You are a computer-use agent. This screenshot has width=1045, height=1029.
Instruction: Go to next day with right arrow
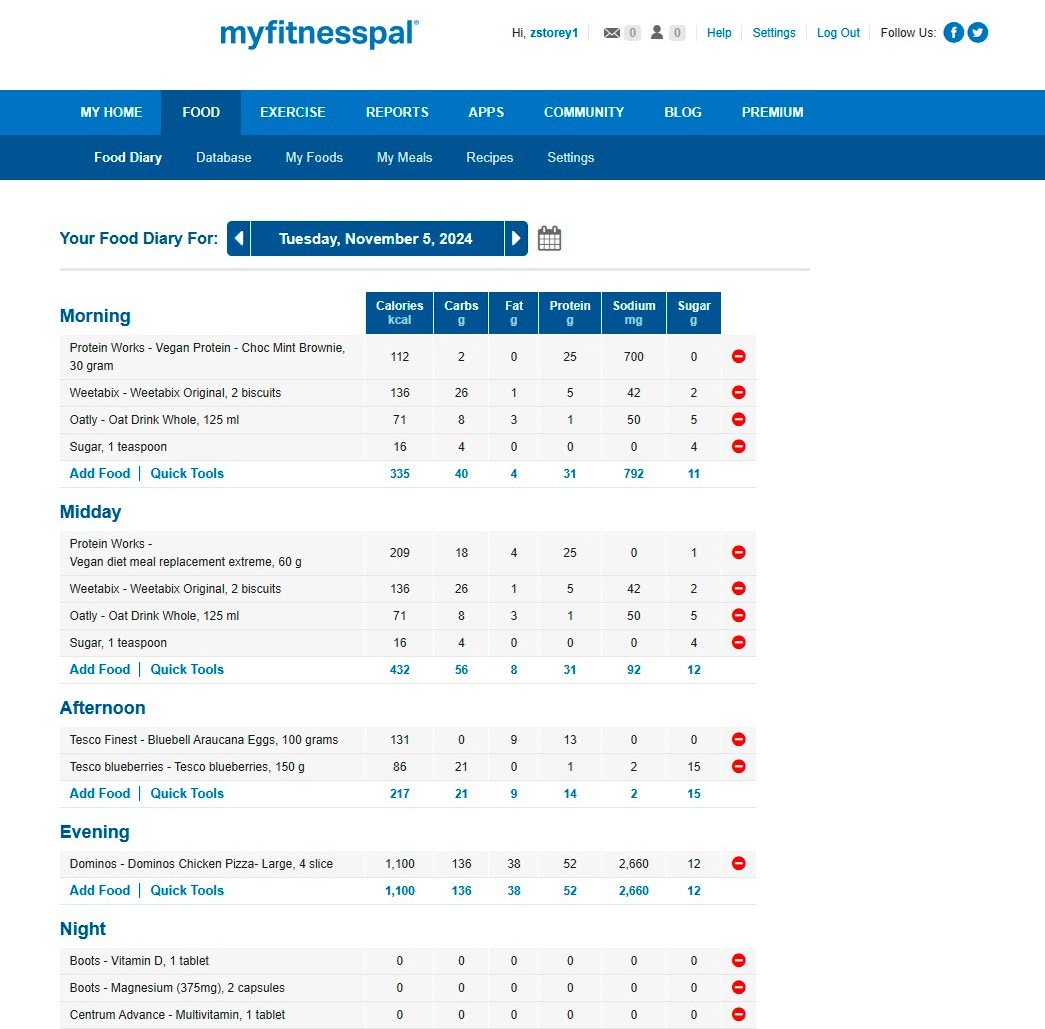[x=516, y=238]
